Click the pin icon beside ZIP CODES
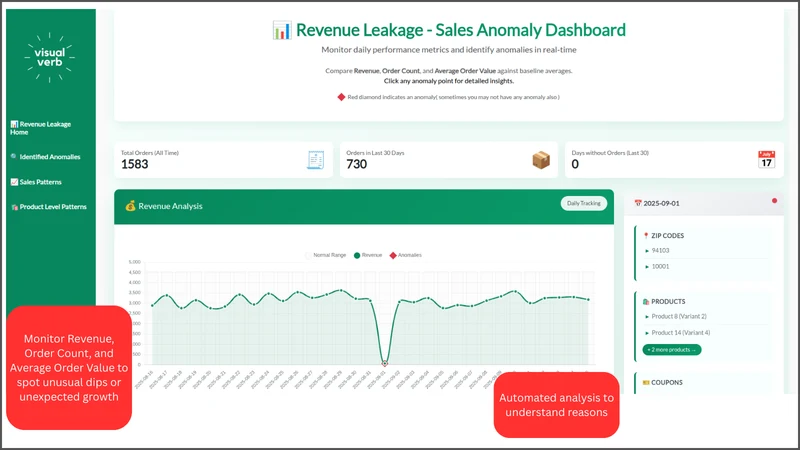 (x=646, y=236)
